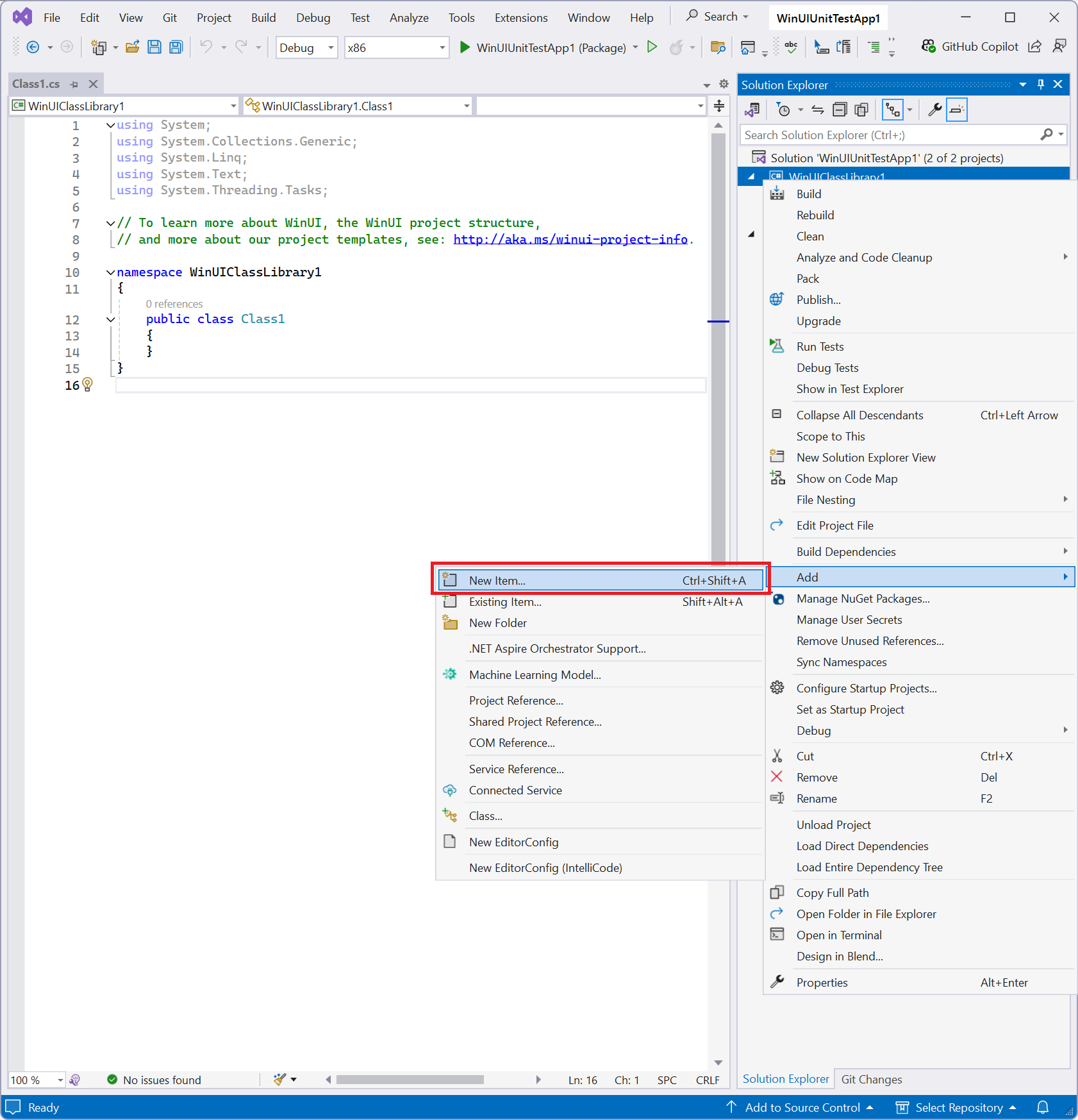Open the Git menu
1078x1120 pixels.
pos(170,17)
